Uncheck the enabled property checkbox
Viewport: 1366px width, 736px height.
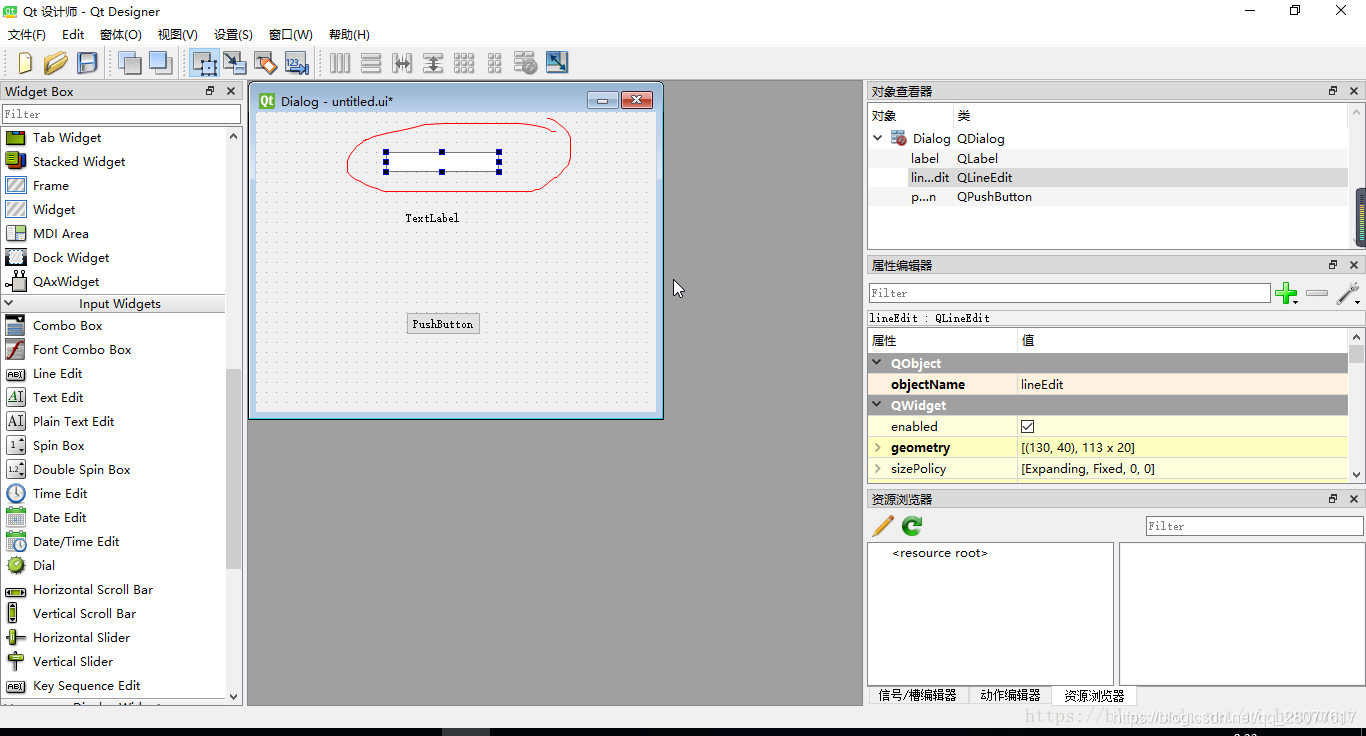point(1028,426)
